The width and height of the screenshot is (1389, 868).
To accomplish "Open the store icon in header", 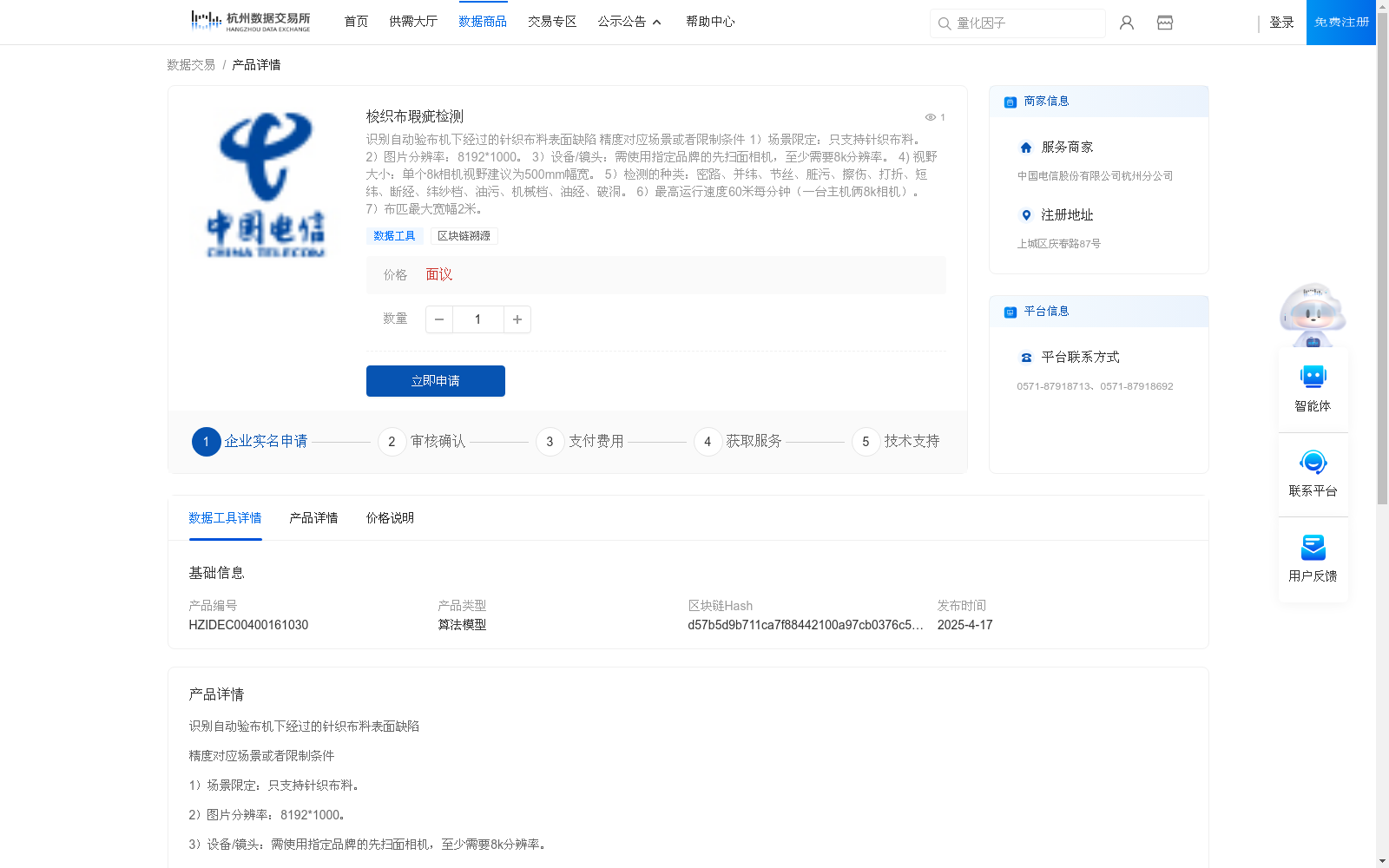I will pyautogui.click(x=1165, y=23).
